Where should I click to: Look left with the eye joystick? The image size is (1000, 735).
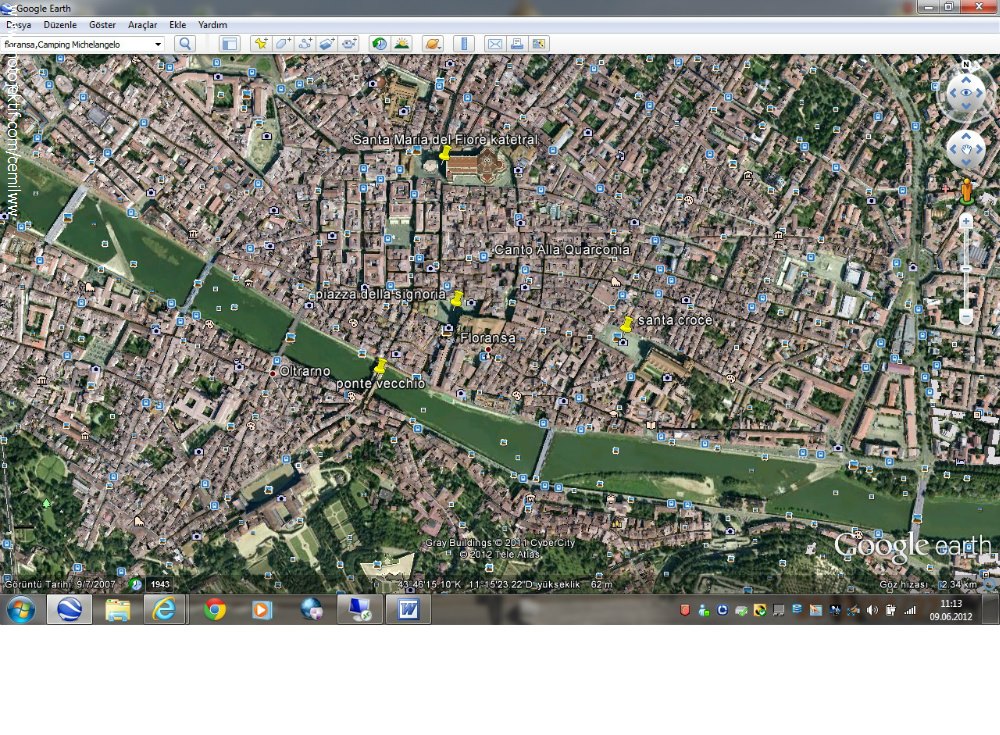(x=953, y=93)
